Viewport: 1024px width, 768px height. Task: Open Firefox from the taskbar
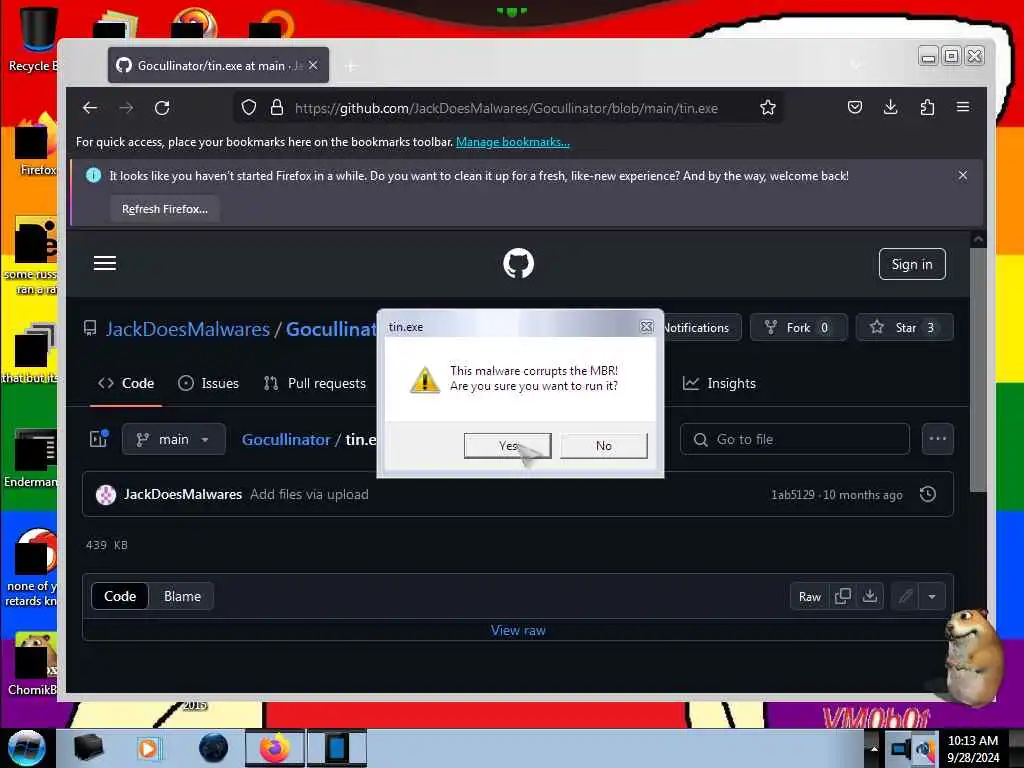click(x=275, y=748)
